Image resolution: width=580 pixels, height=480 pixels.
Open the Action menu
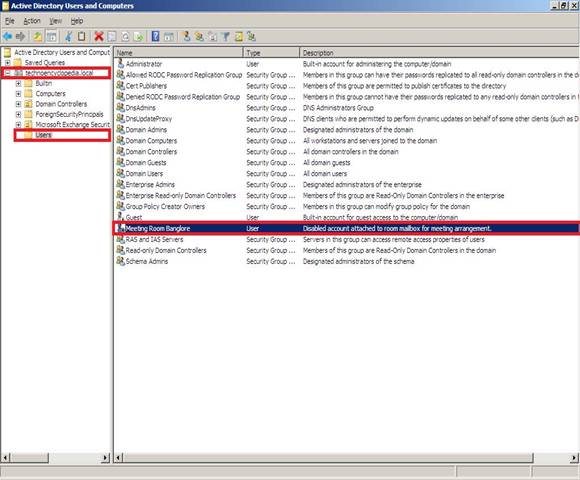click(32, 21)
